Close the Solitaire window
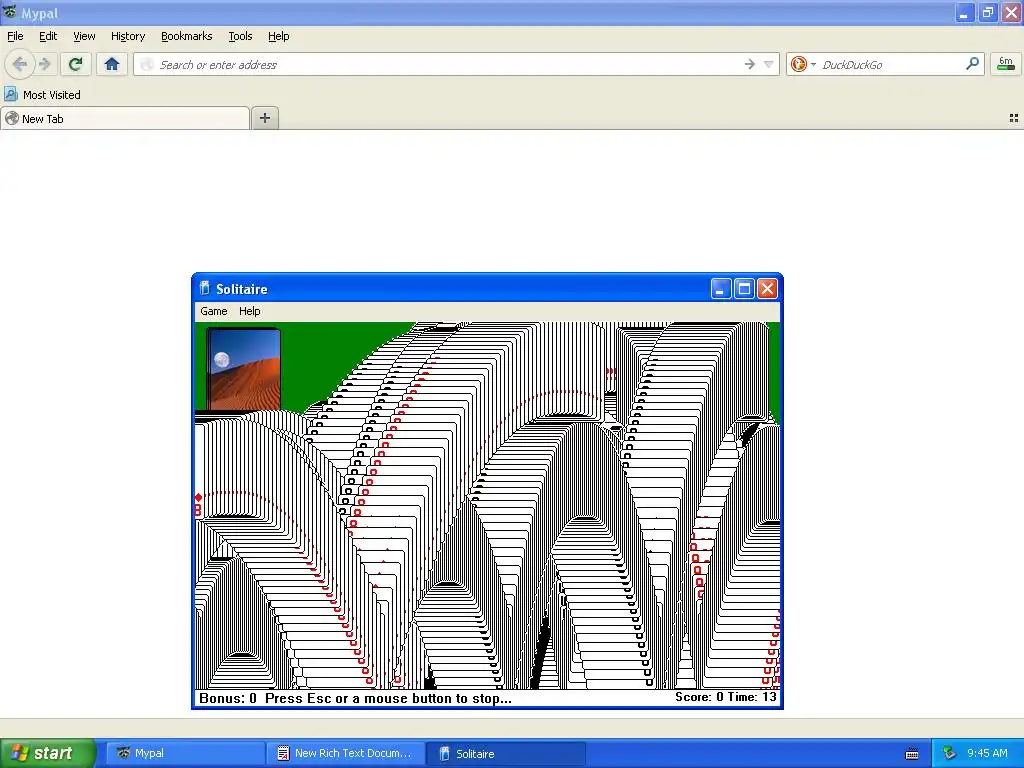The image size is (1024, 768). click(x=767, y=289)
